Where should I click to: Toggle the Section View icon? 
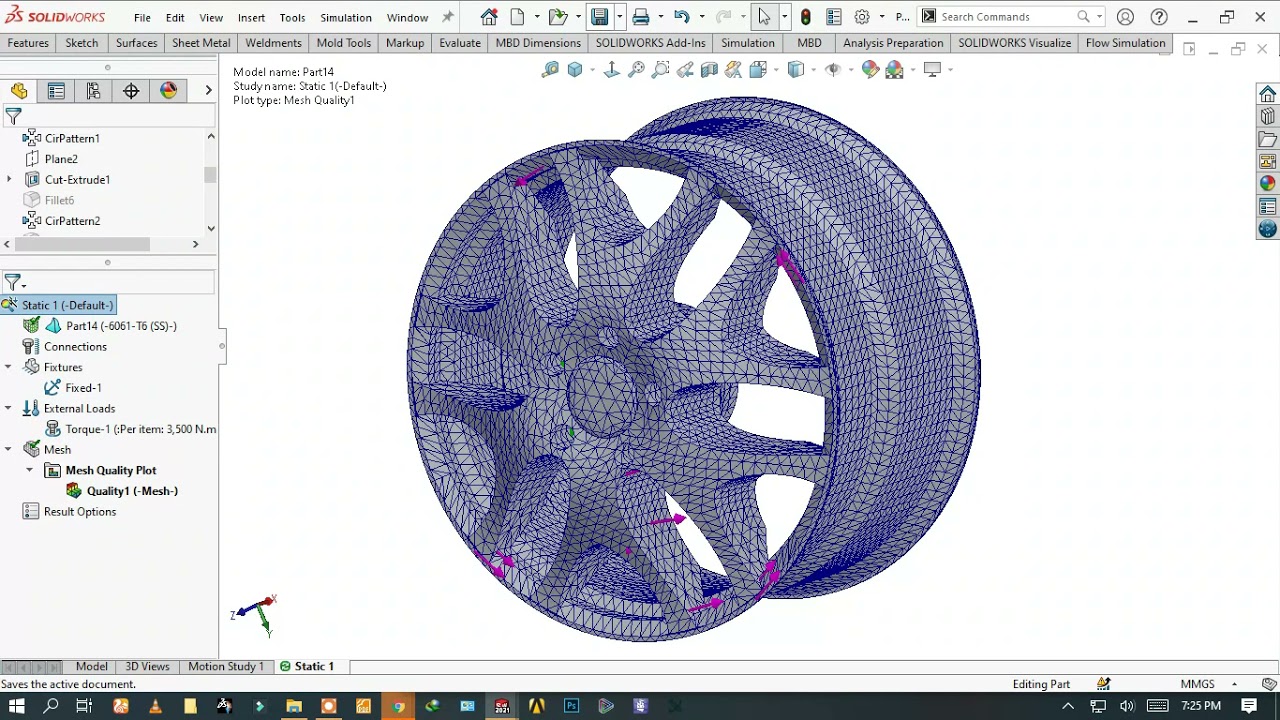(709, 69)
